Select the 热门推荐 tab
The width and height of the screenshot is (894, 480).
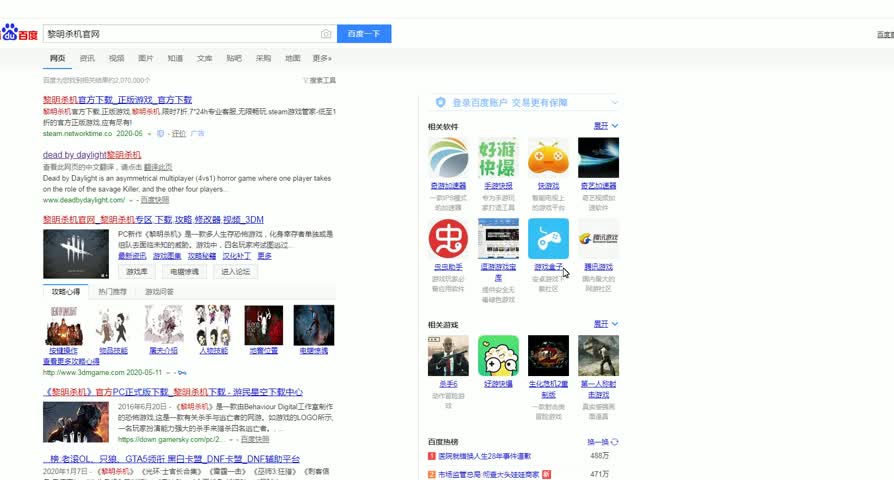tap(112, 291)
